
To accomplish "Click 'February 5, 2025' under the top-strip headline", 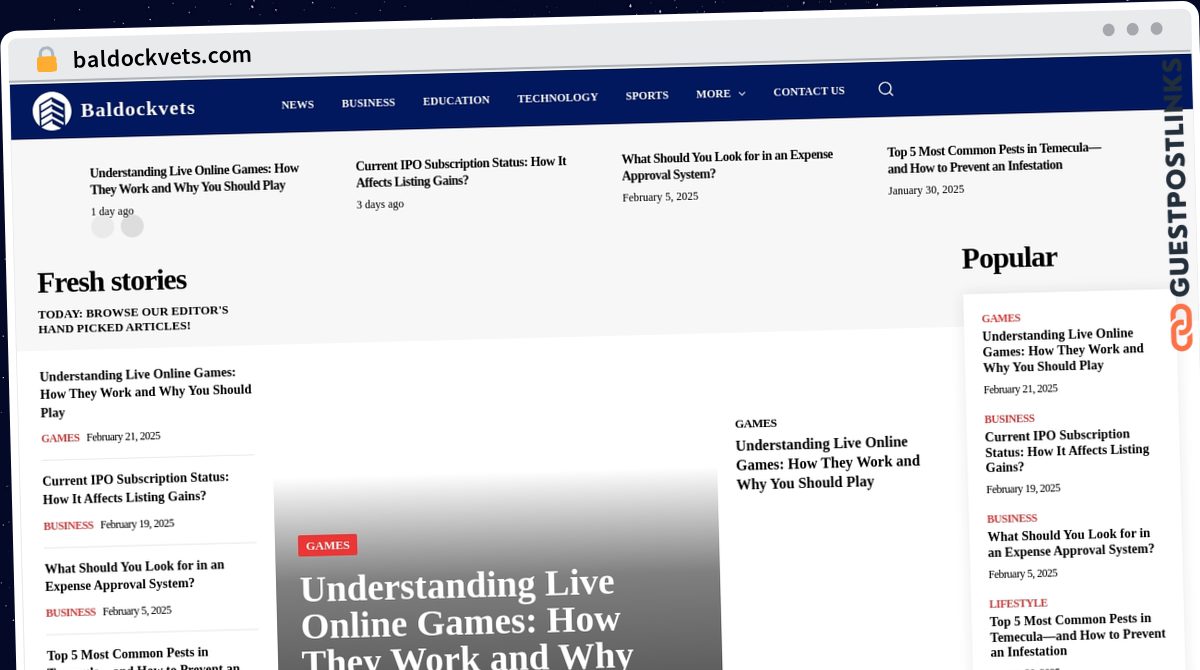I will (660, 197).
